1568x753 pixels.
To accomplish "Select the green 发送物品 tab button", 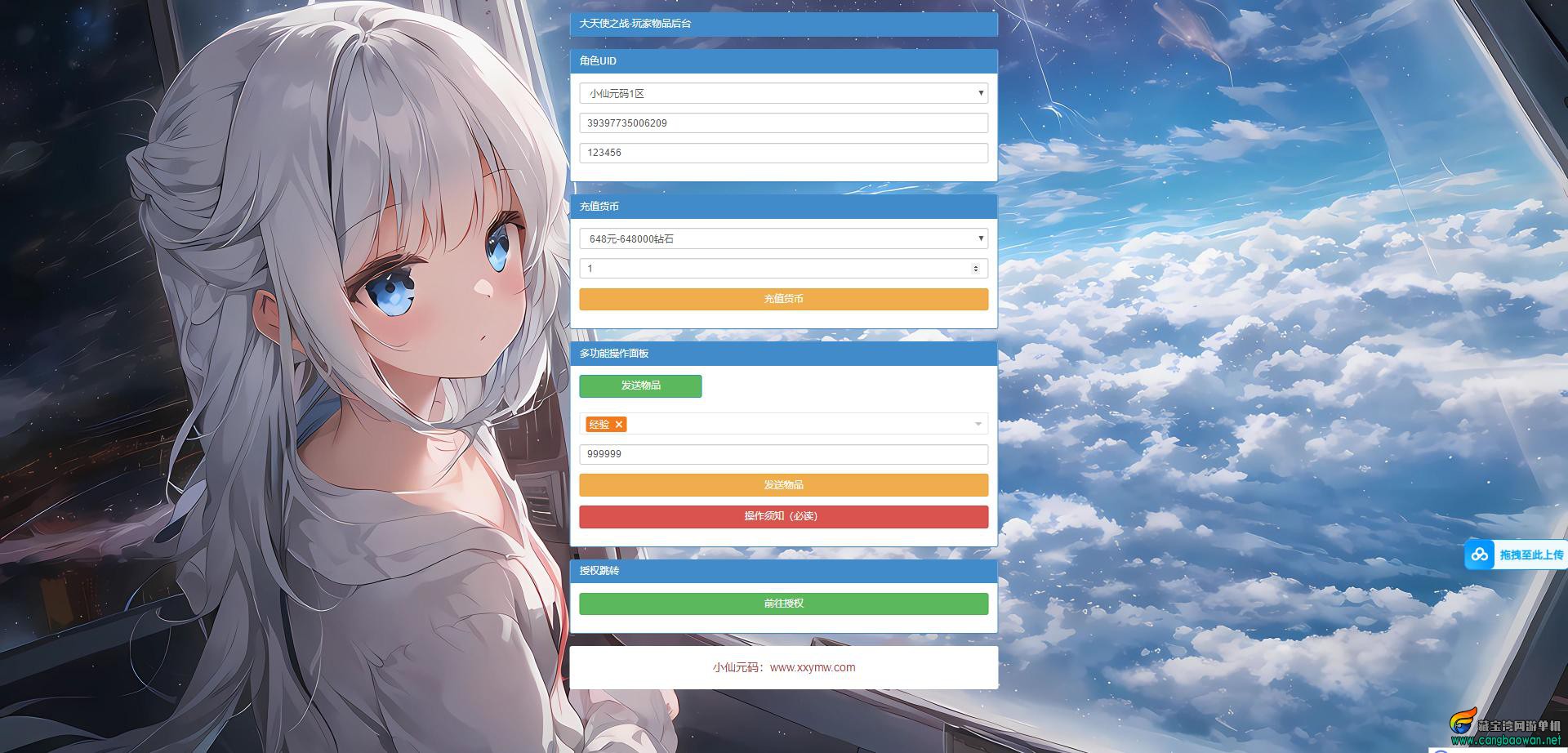I will point(640,385).
